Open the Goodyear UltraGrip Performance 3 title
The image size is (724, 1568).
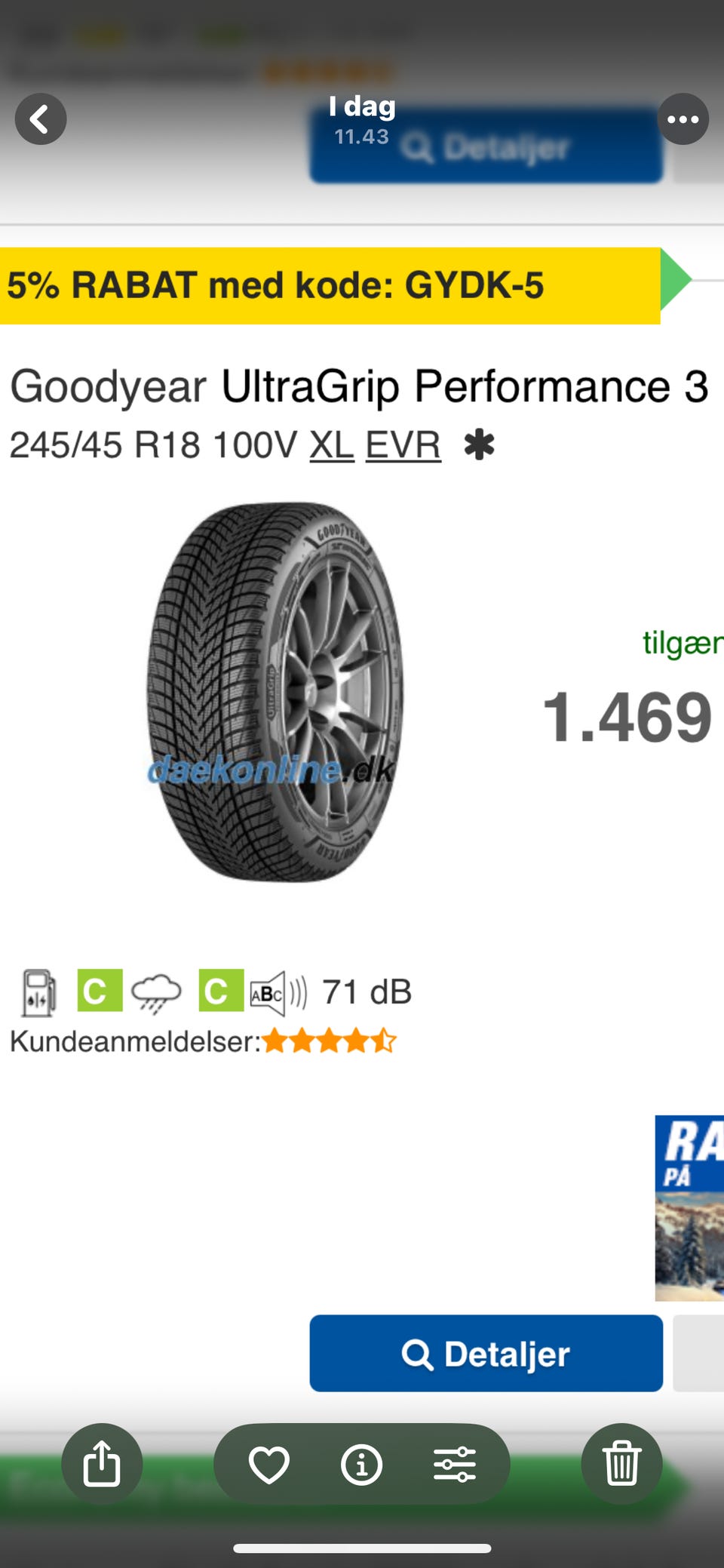pyautogui.click(x=359, y=386)
